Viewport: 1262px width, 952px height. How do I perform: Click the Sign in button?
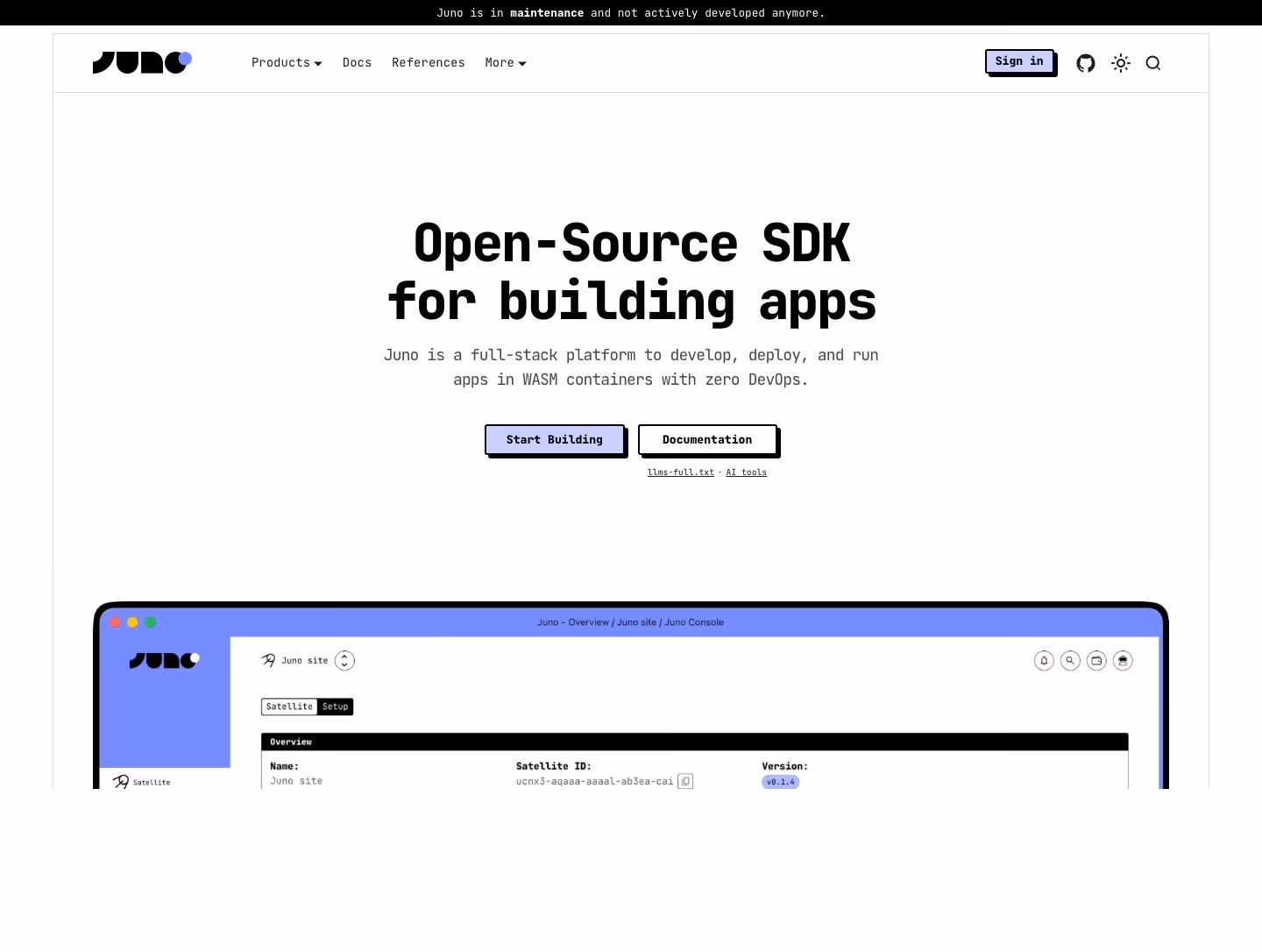1019,61
